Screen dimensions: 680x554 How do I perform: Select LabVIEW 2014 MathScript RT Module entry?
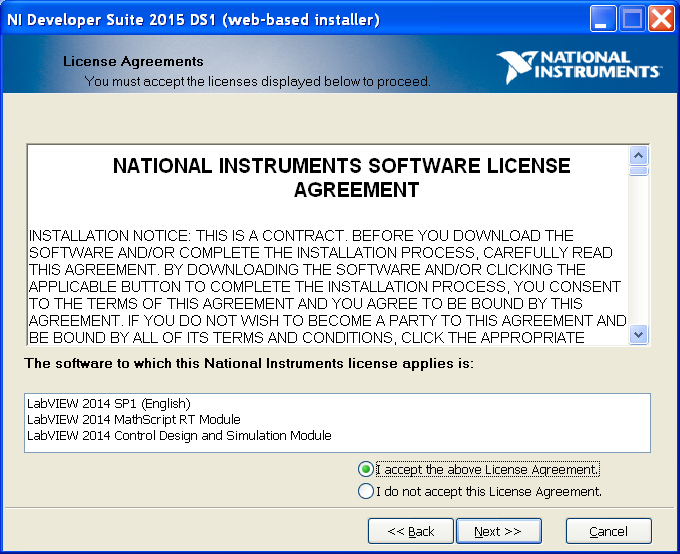[x=133, y=420]
